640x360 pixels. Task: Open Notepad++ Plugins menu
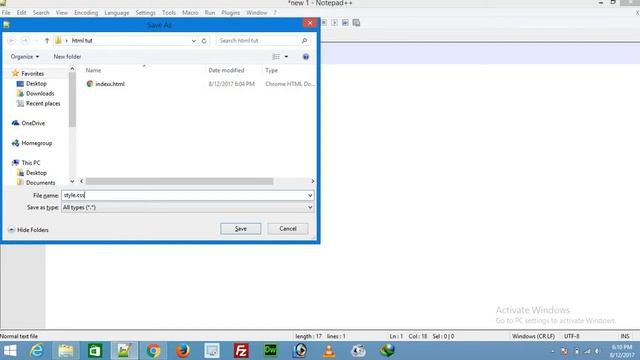pyautogui.click(x=231, y=13)
